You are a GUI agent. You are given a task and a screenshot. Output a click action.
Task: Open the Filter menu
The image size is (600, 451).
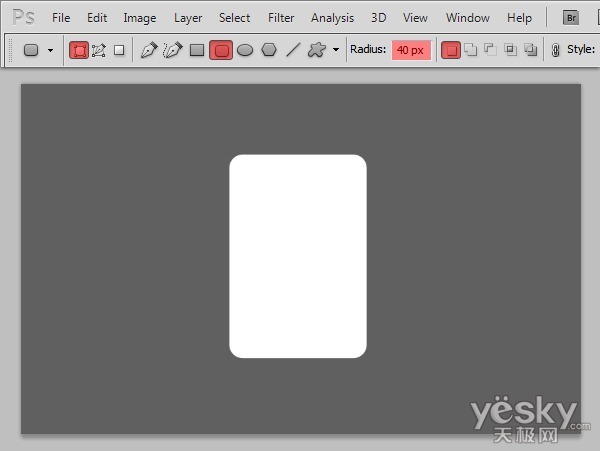tap(281, 18)
